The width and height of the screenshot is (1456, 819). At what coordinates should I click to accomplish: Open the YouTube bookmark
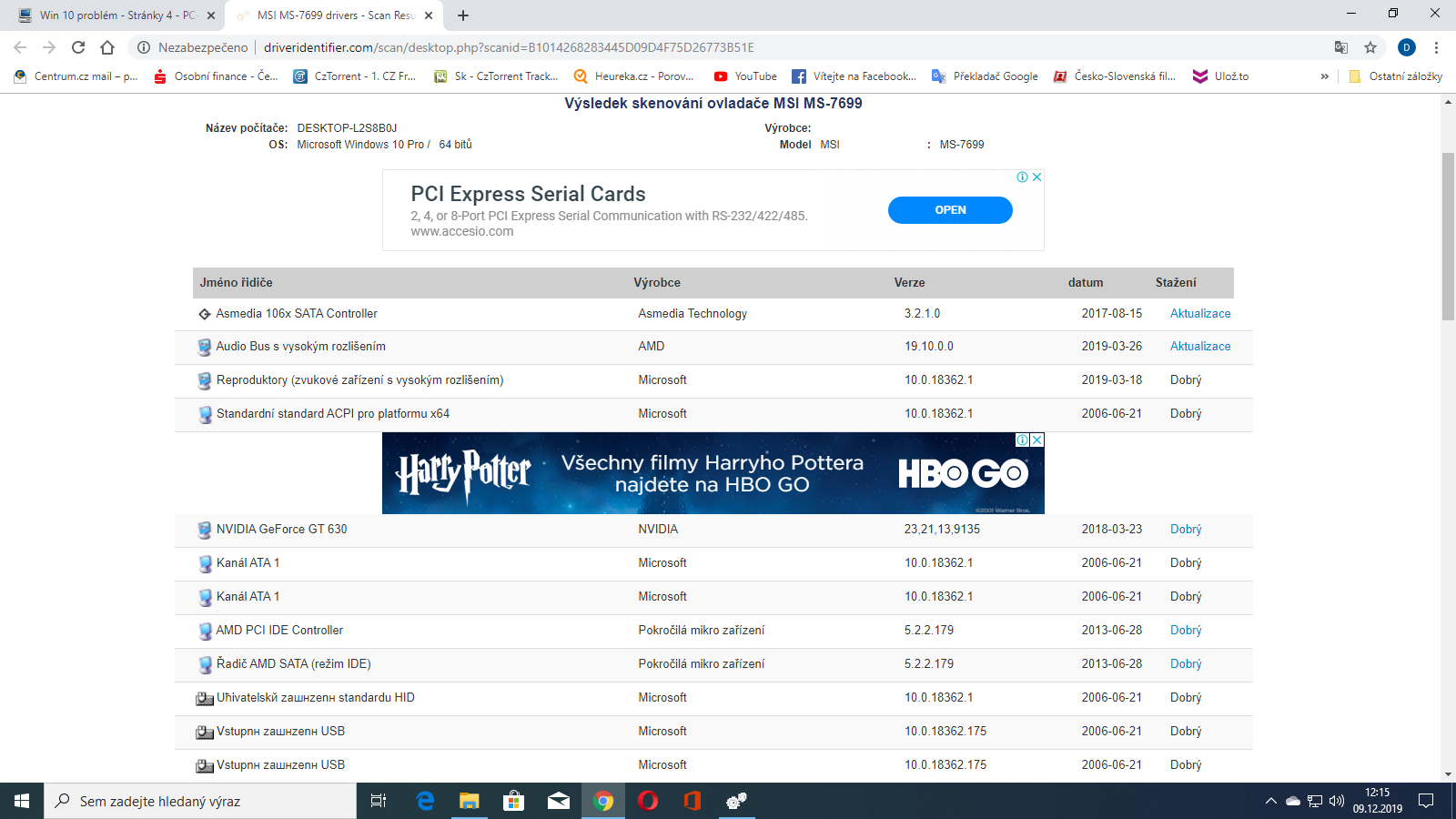(745, 76)
